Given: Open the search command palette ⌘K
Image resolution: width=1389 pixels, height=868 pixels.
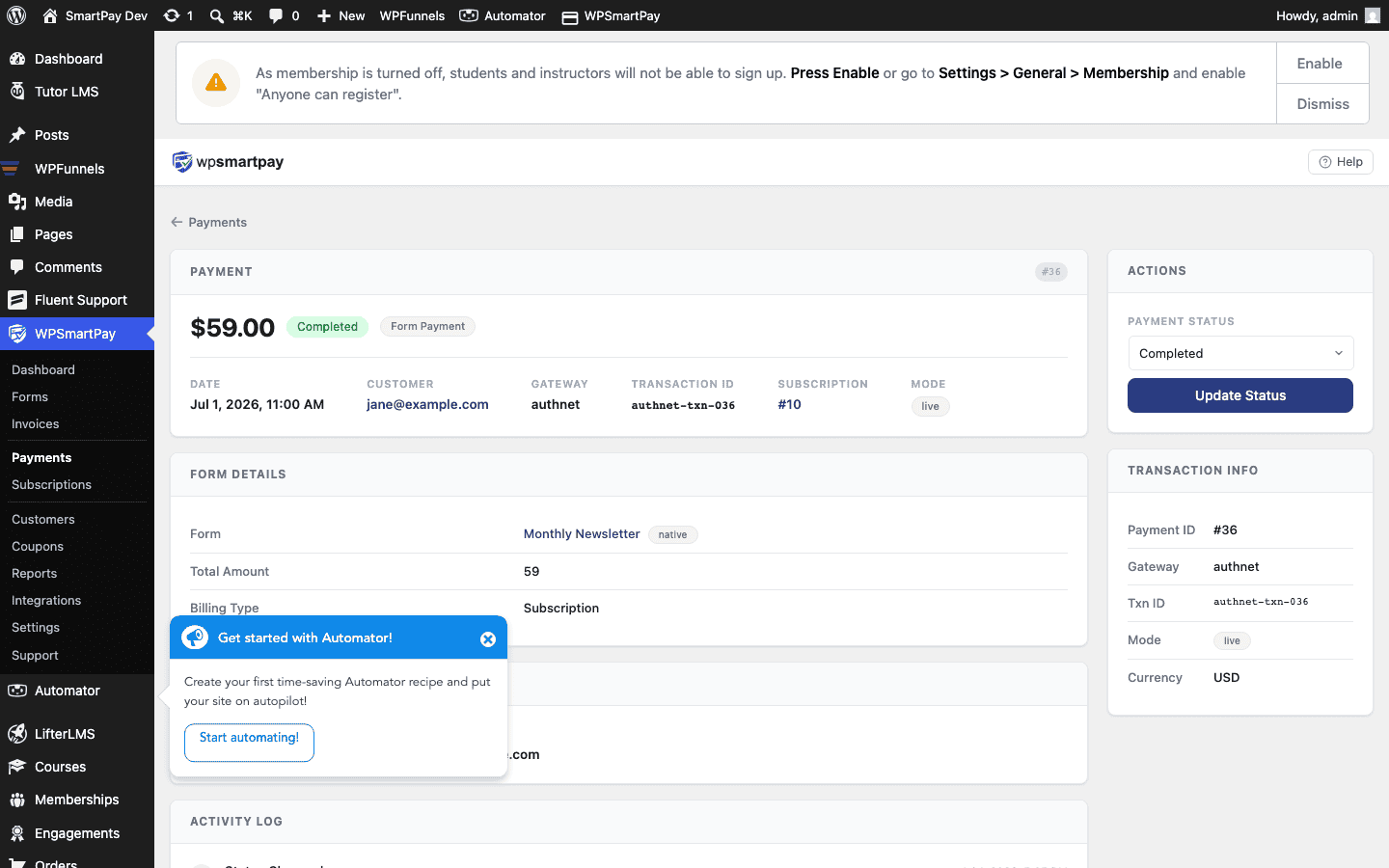Looking at the screenshot, I should pyautogui.click(x=231, y=15).
